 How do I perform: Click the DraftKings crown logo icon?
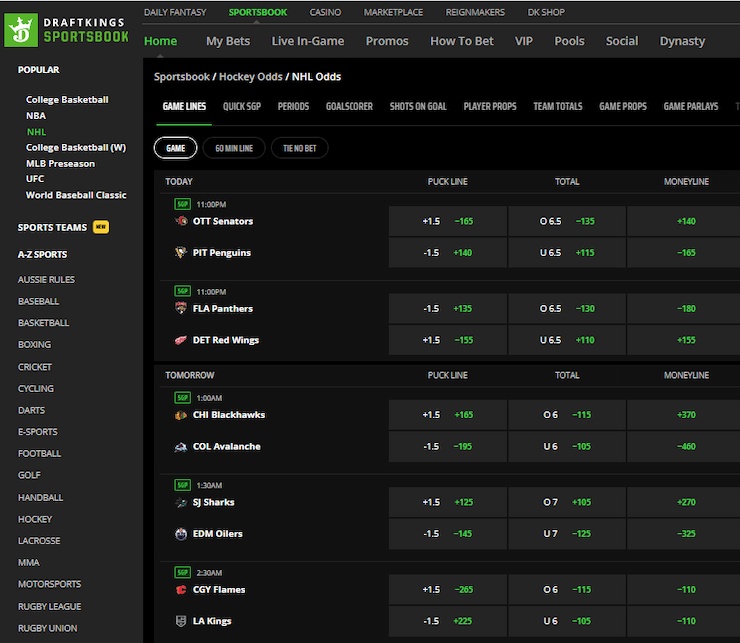coord(21,30)
